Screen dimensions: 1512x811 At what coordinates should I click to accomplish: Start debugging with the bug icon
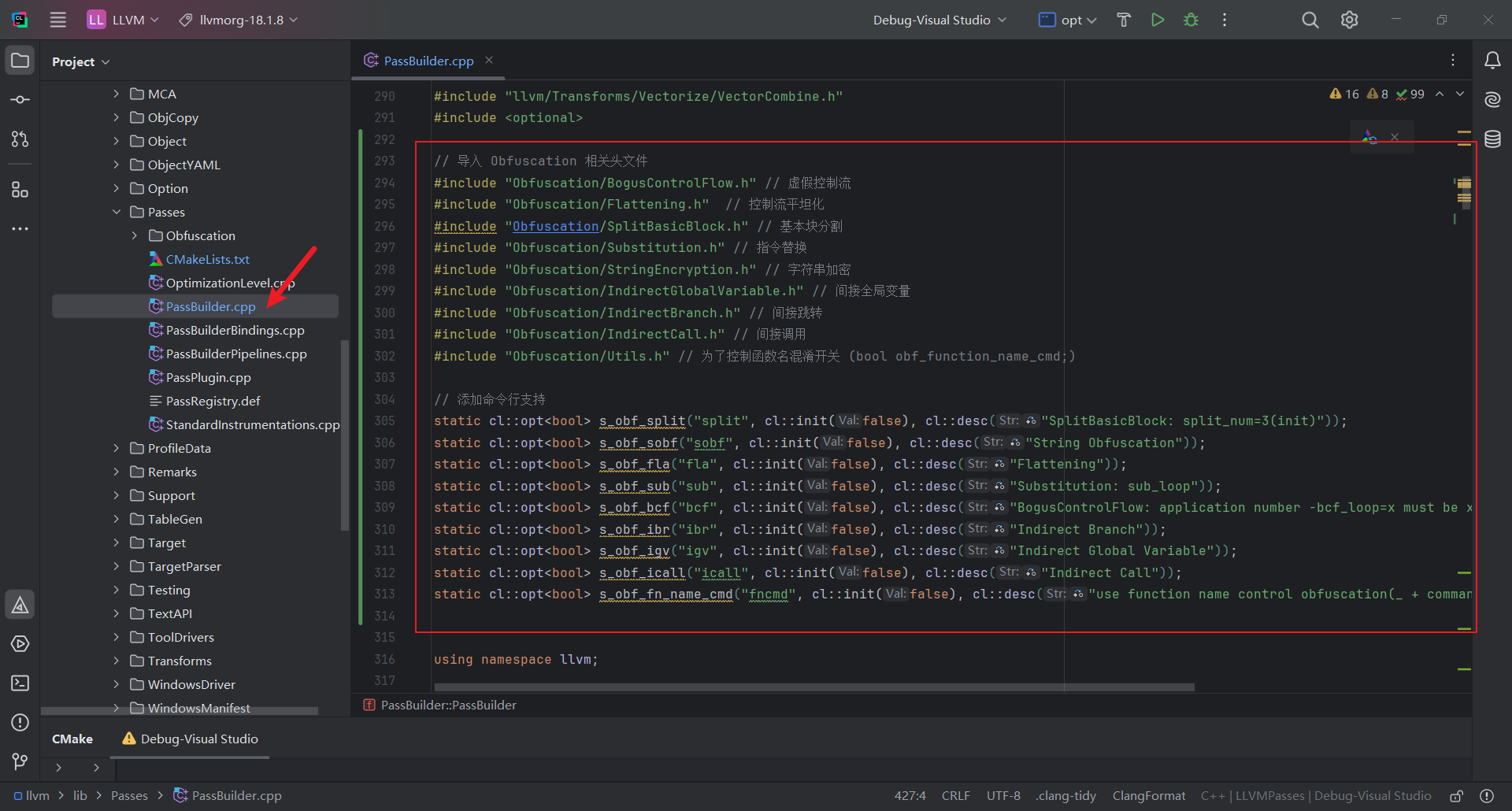pyautogui.click(x=1191, y=20)
